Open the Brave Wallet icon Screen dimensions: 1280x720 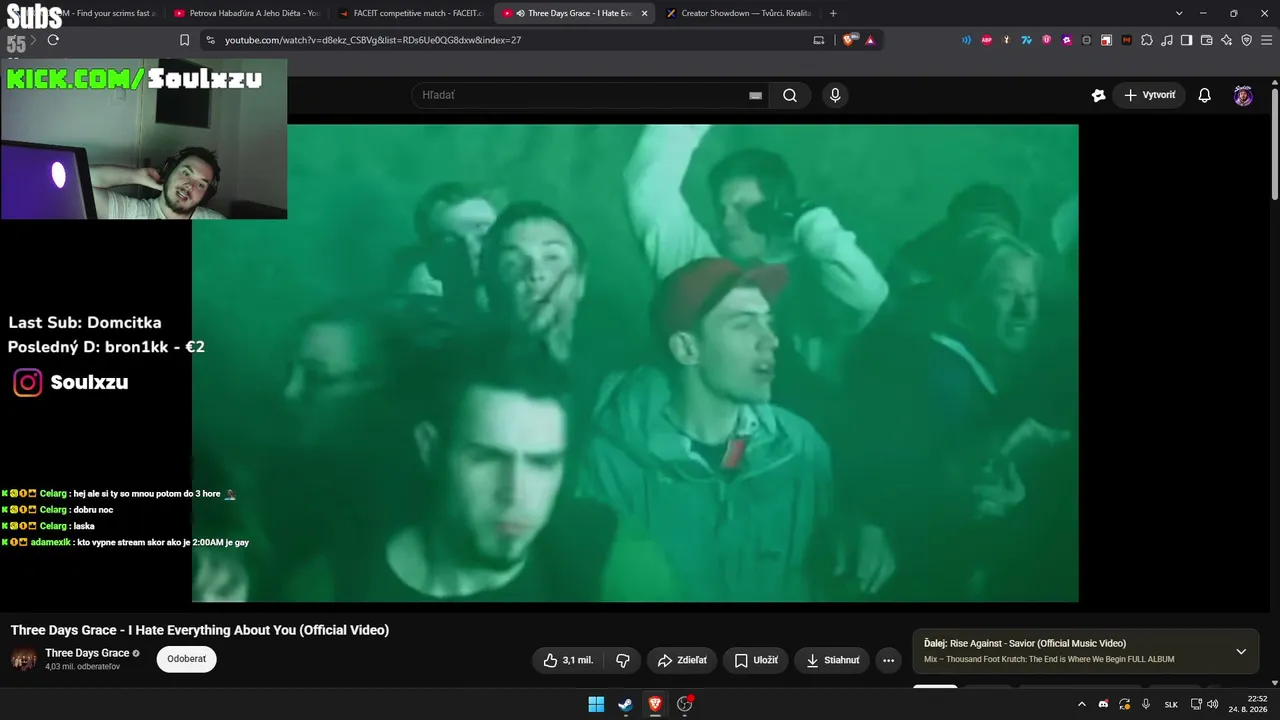(1207, 40)
